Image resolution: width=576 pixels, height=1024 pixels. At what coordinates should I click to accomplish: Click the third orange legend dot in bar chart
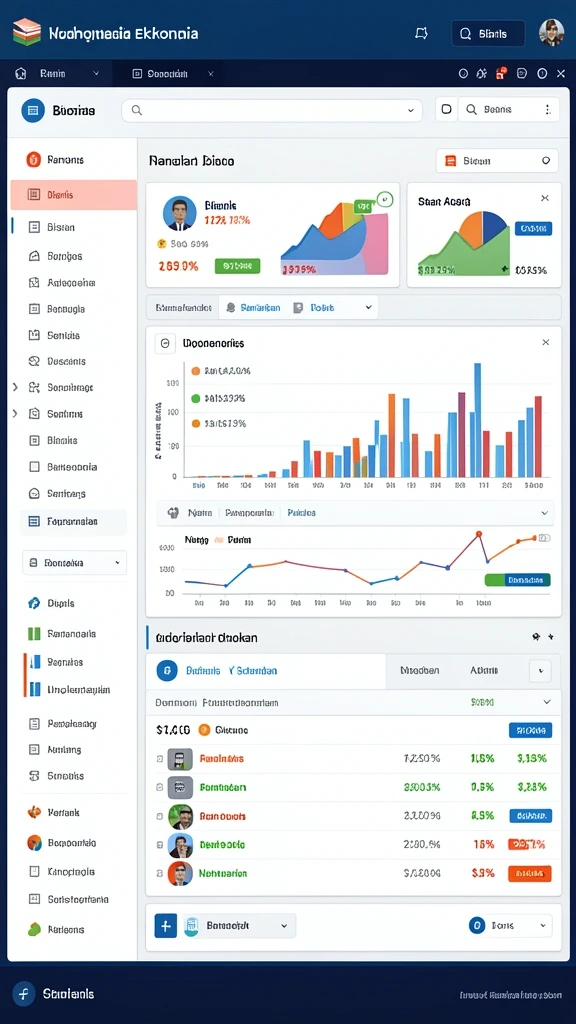click(x=195, y=423)
